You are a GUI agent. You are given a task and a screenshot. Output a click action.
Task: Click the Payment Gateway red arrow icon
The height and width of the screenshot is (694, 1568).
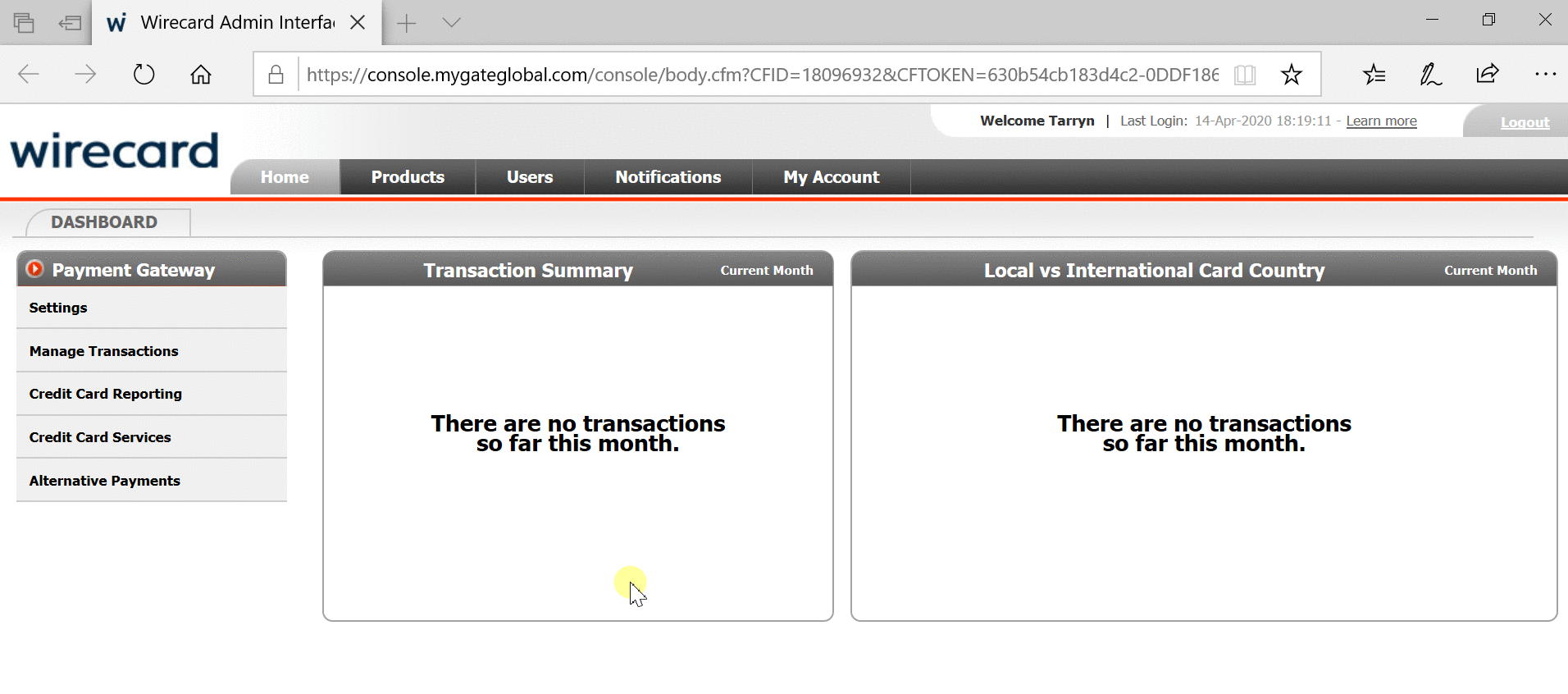pos(34,268)
